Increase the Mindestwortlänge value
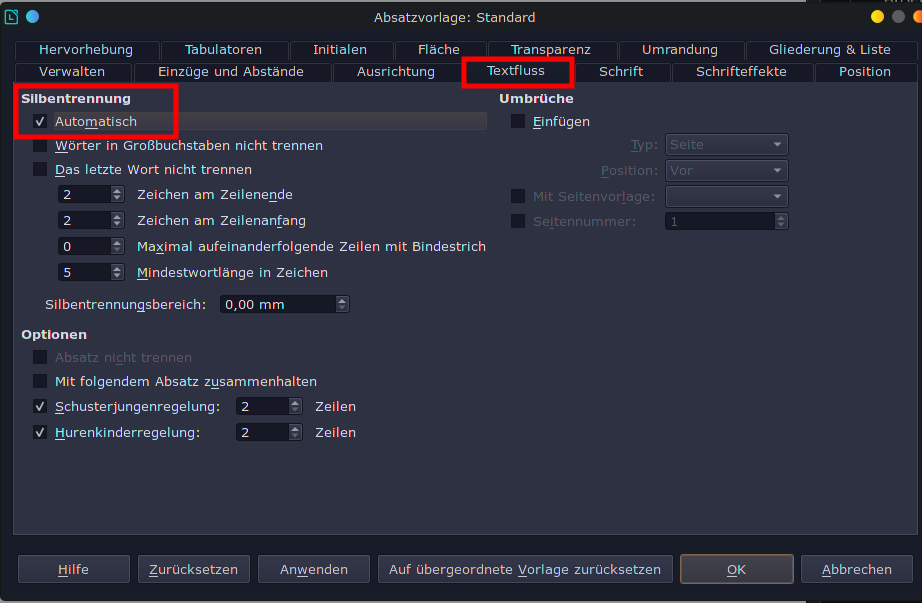 (x=117, y=267)
